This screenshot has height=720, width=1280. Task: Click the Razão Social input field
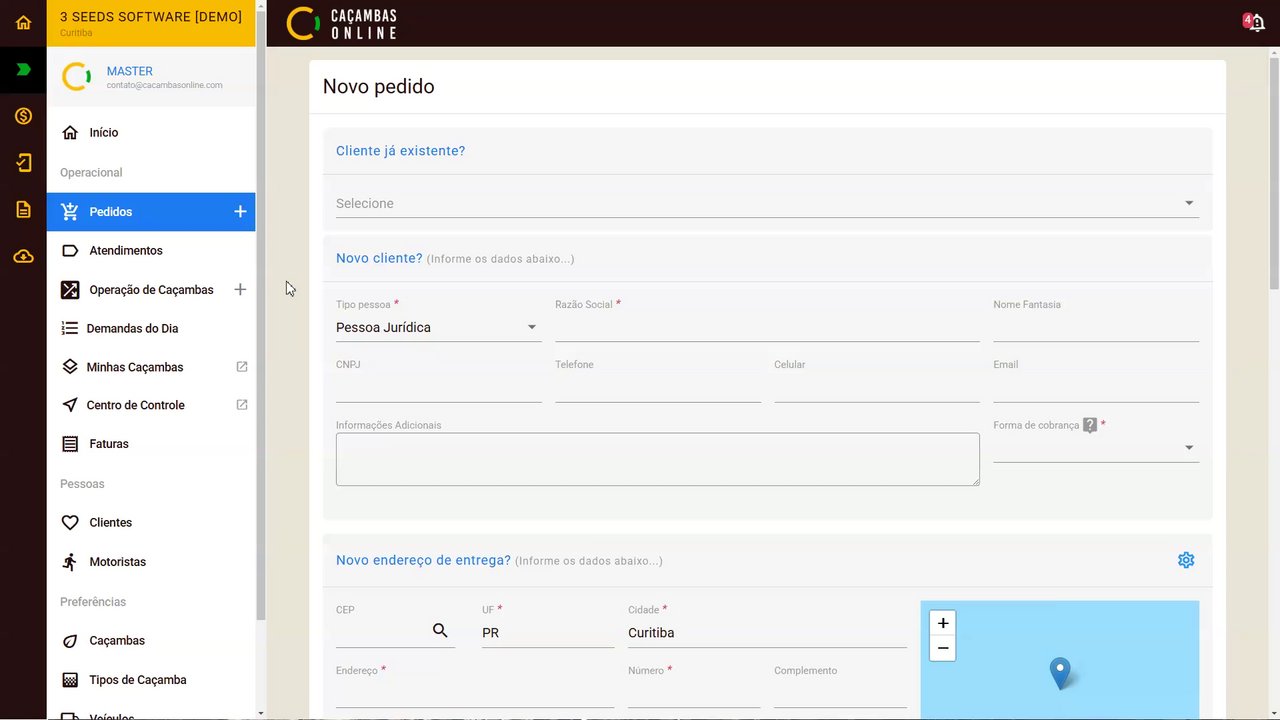[x=767, y=327]
